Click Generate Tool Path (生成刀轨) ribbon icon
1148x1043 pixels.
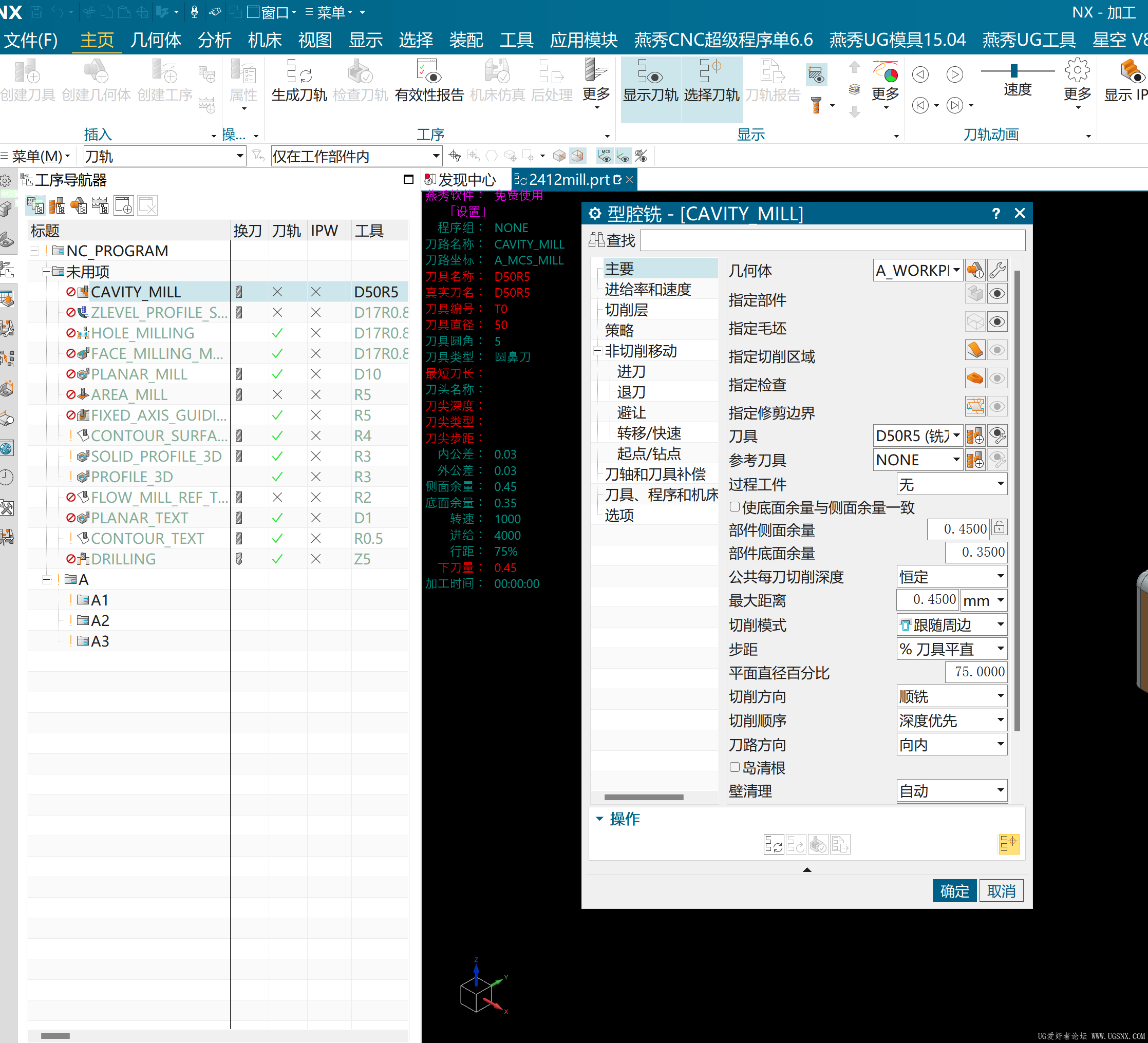tap(299, 80)
